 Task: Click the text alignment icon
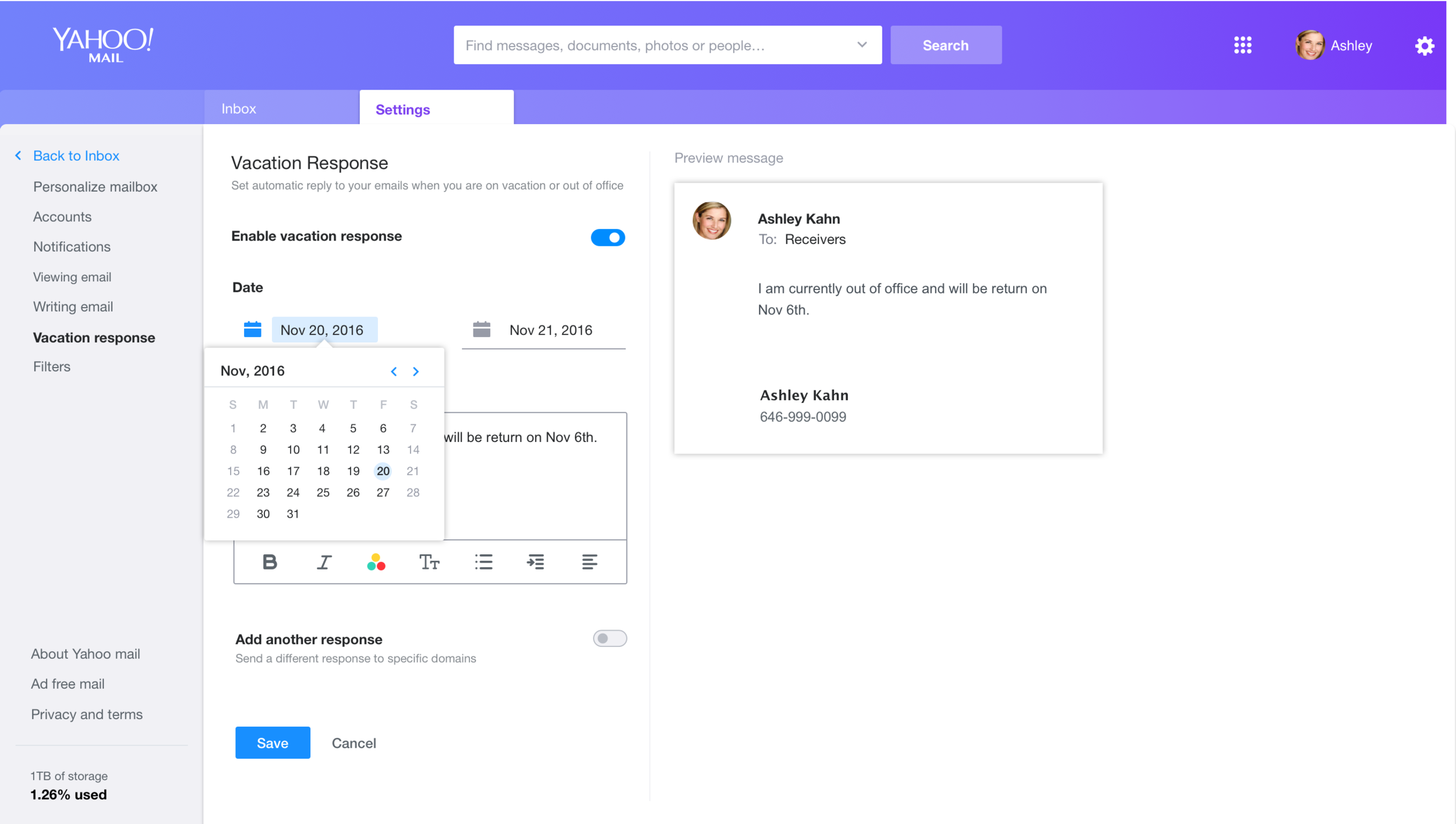pyautogui.click(x=589, y=562)
